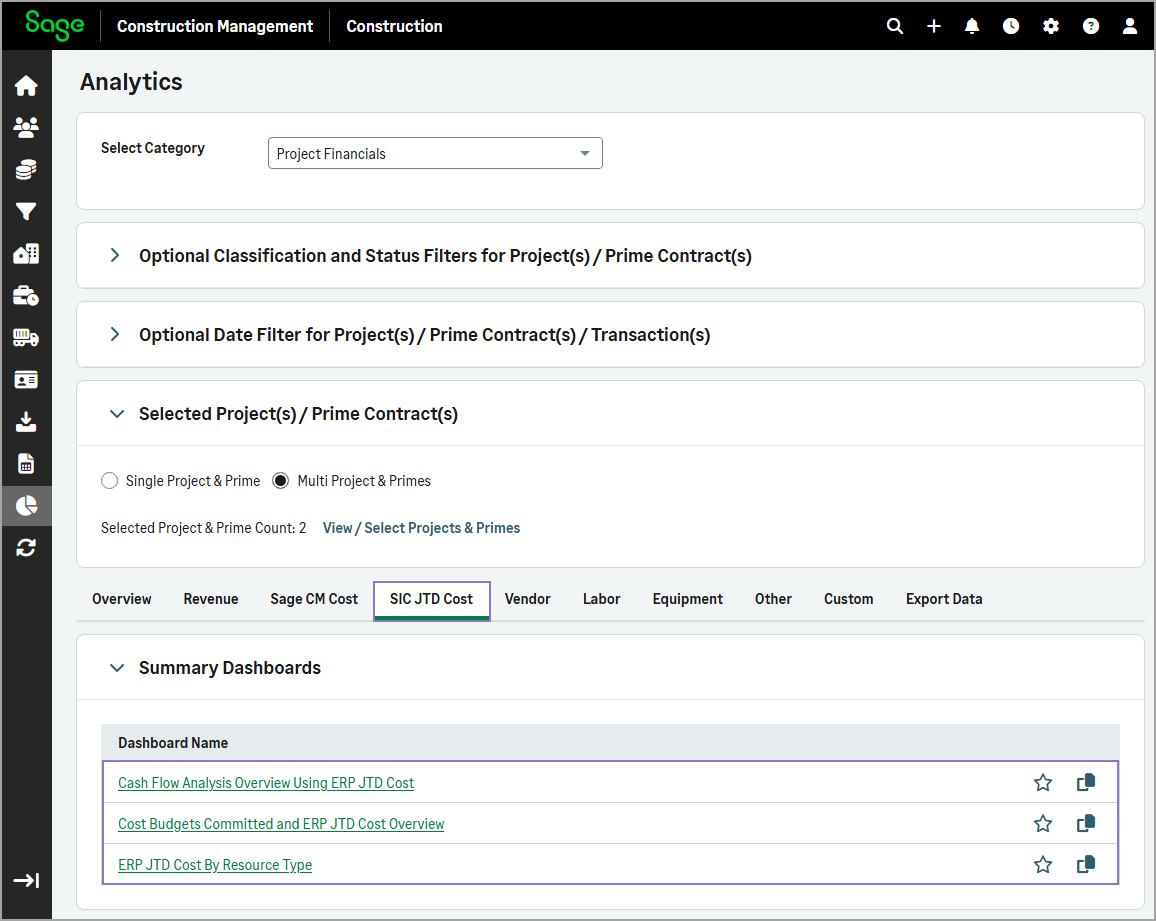Open Cash Flow Analysis Overview dashboard link
Viewport: 1156px width, 921px height.
pos(266,783)
